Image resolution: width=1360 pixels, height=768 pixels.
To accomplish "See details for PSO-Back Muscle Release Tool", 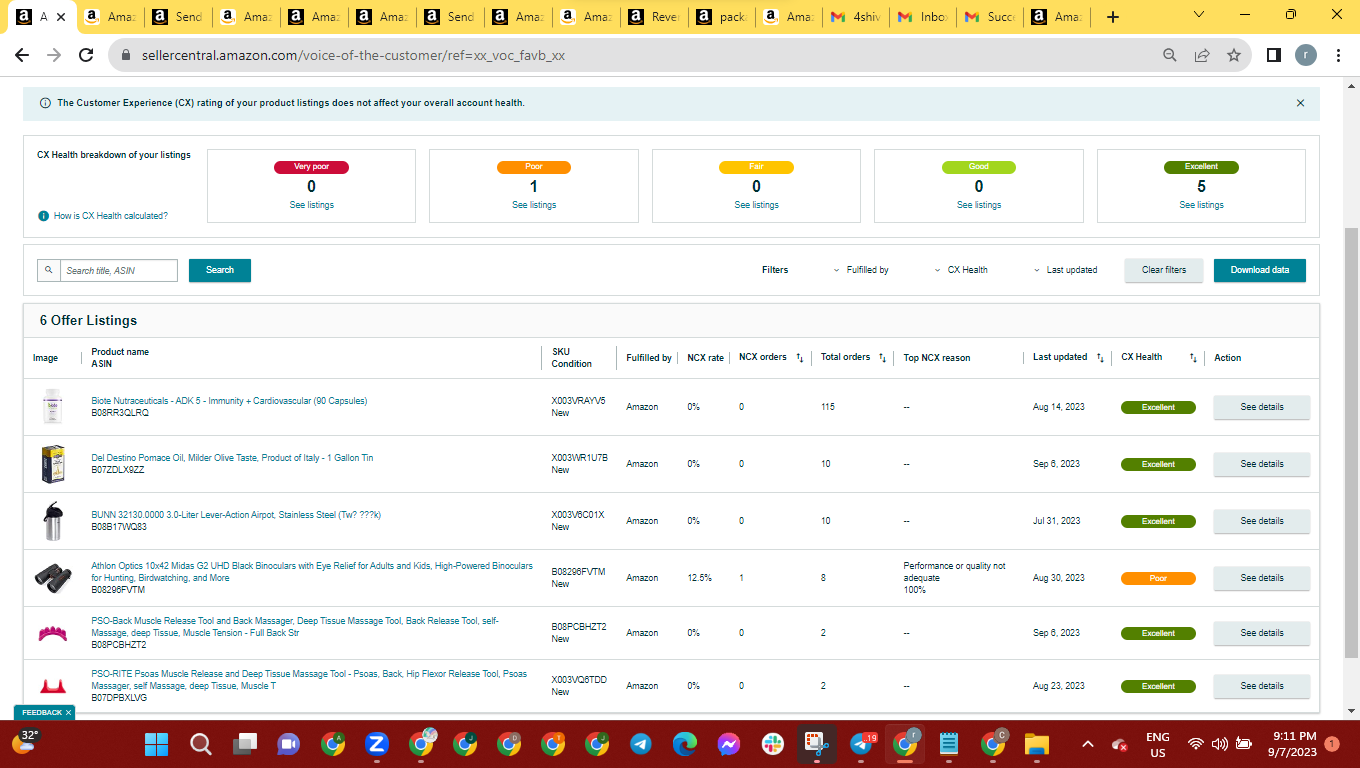I will pos(1262,633).
